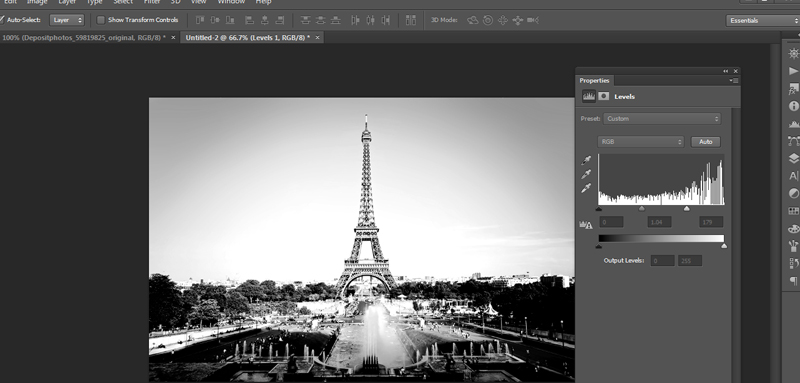Select the 3D slide mode icon

518,20
